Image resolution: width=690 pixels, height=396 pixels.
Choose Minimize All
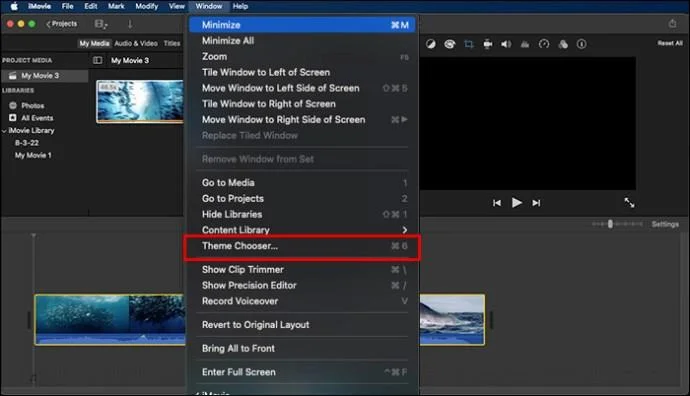click(302, 41)
